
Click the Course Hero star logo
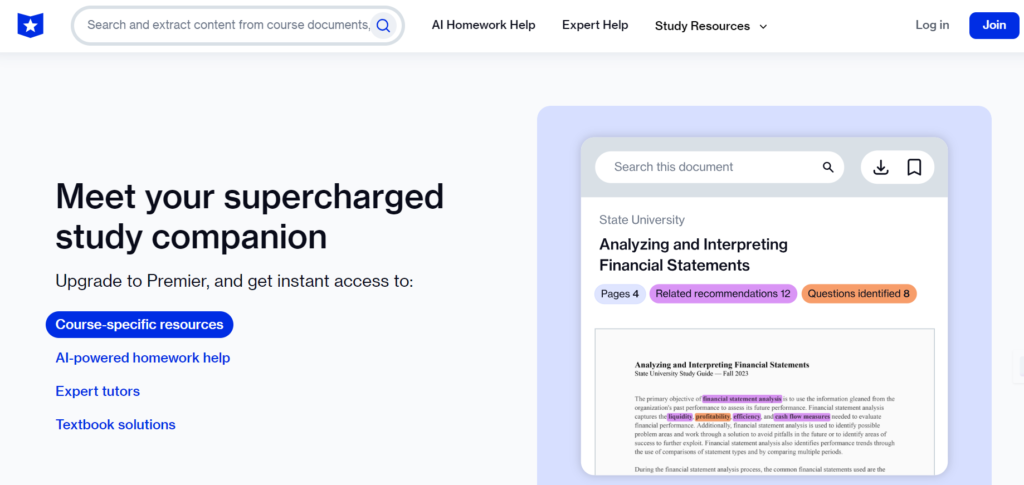click(x=31, y=25)
